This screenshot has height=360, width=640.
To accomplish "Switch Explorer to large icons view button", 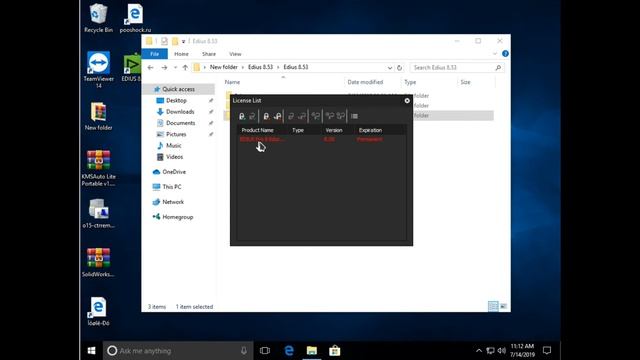I will (x=504, y=306).
